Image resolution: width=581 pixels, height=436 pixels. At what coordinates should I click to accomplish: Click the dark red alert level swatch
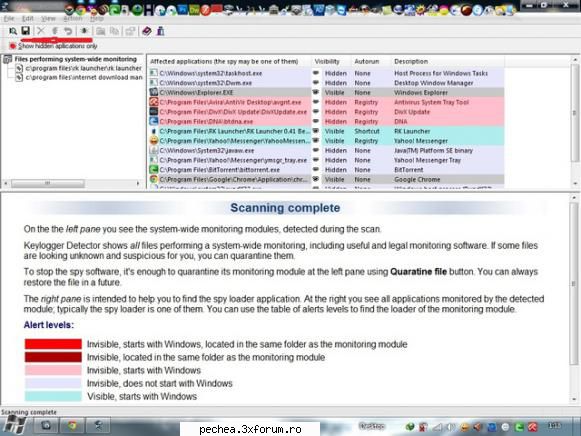click(x=53, y=357)
